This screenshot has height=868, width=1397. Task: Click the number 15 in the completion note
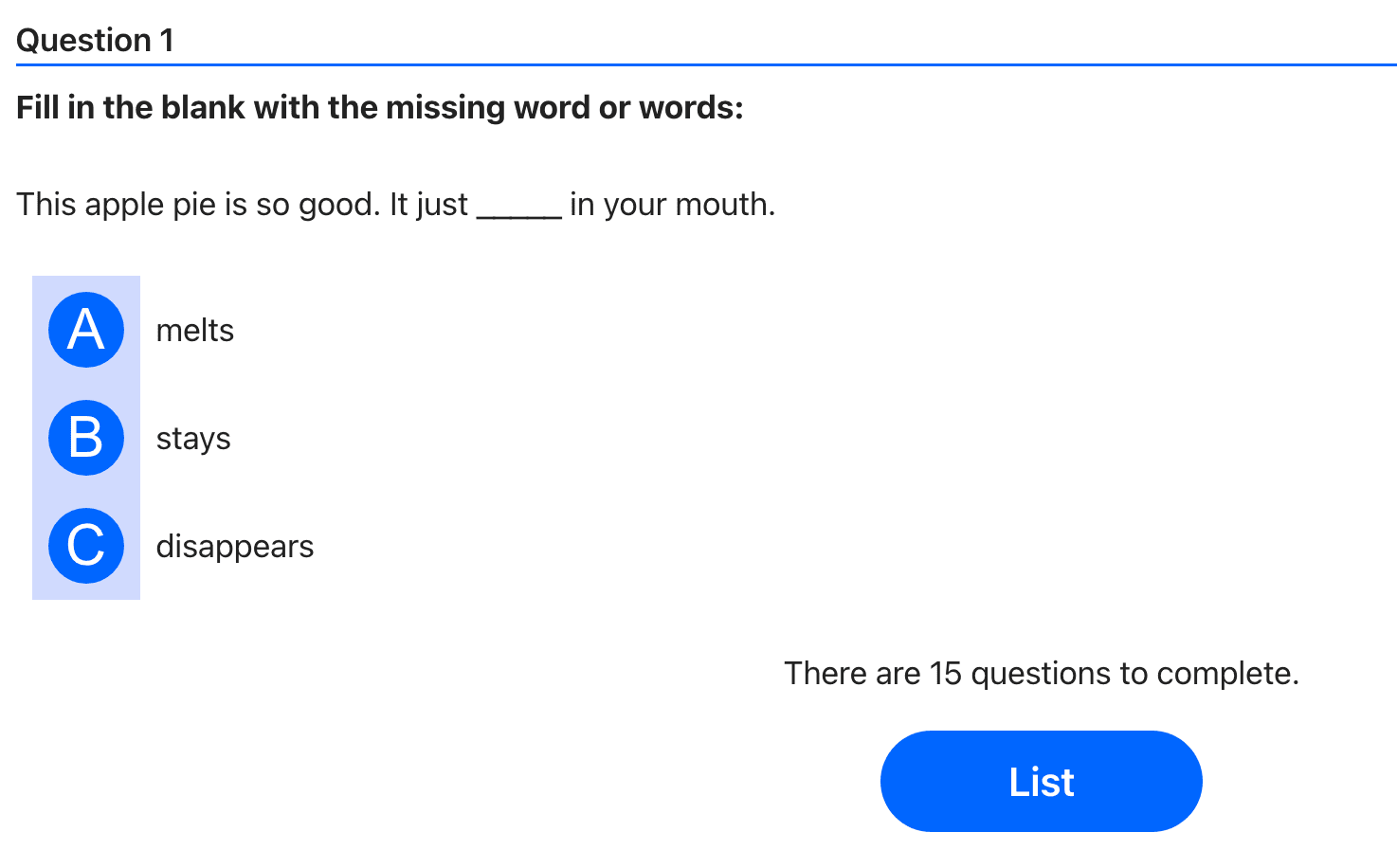point(945,674)
